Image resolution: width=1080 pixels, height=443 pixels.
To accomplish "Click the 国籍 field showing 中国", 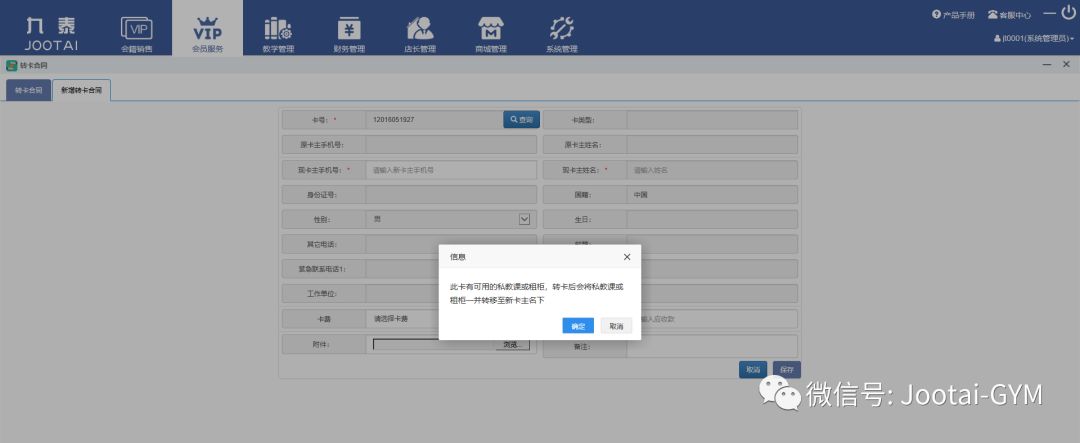I will 712,194.
